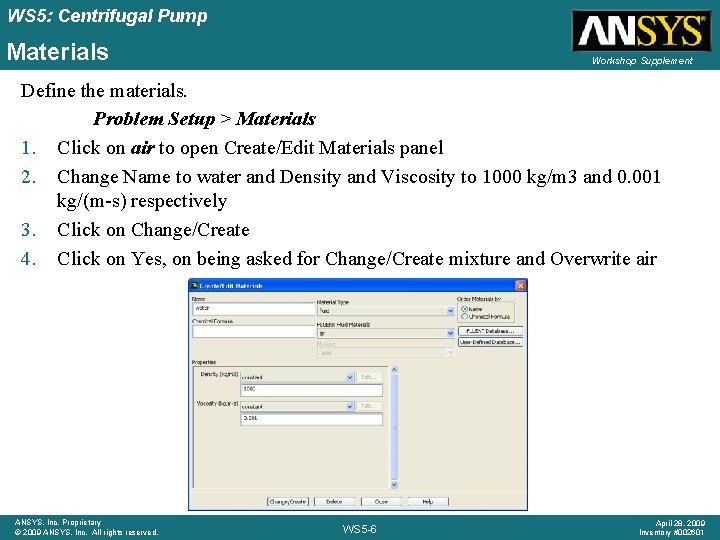The height and width of the screenshot is (540, 720).
Task: Close the Create/Edit Materials dialog with X
Action: (x=520, y=285)
